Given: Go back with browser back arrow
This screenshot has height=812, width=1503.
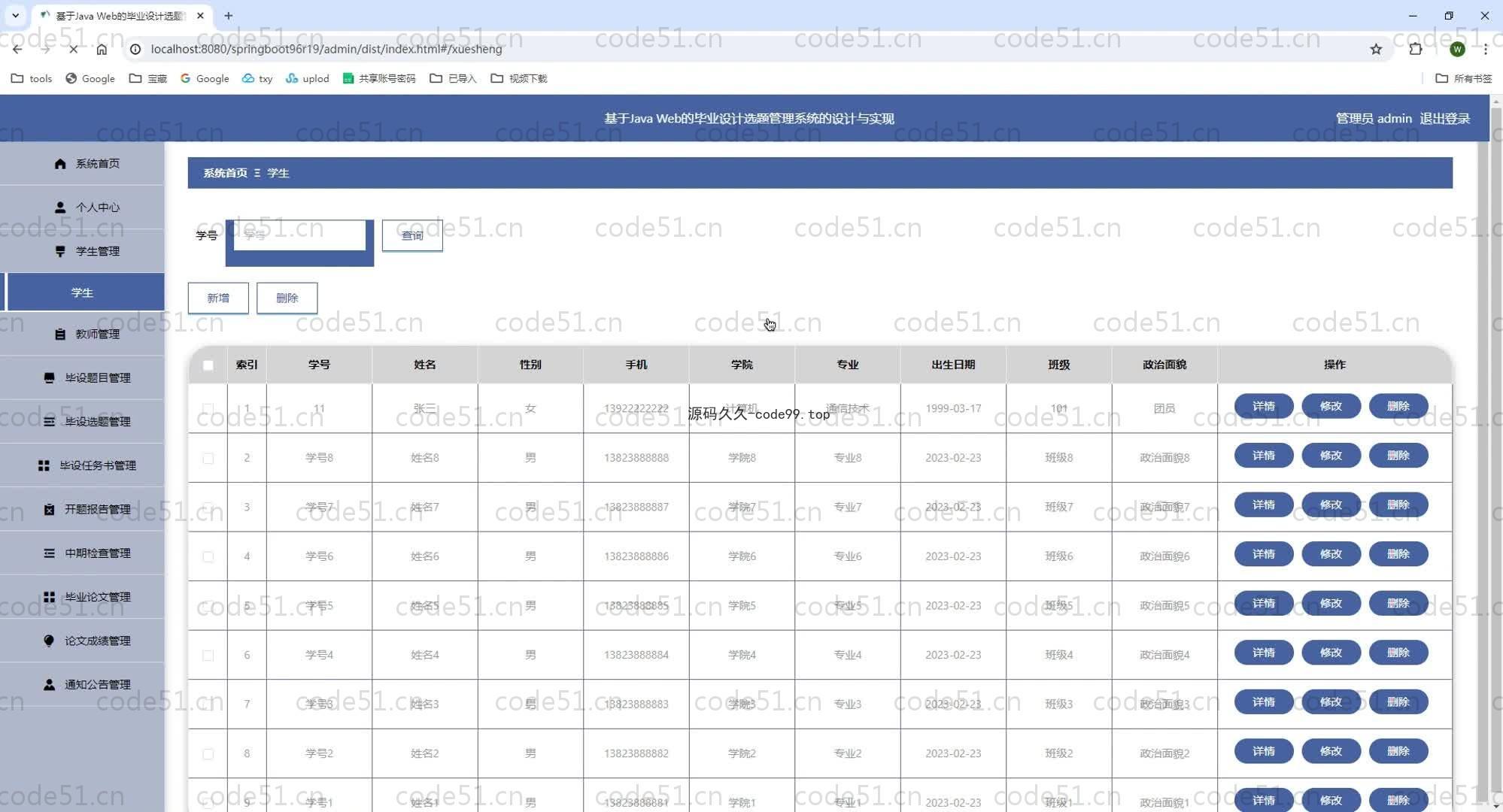Looking at the screenshot, I should coord(17,49).
